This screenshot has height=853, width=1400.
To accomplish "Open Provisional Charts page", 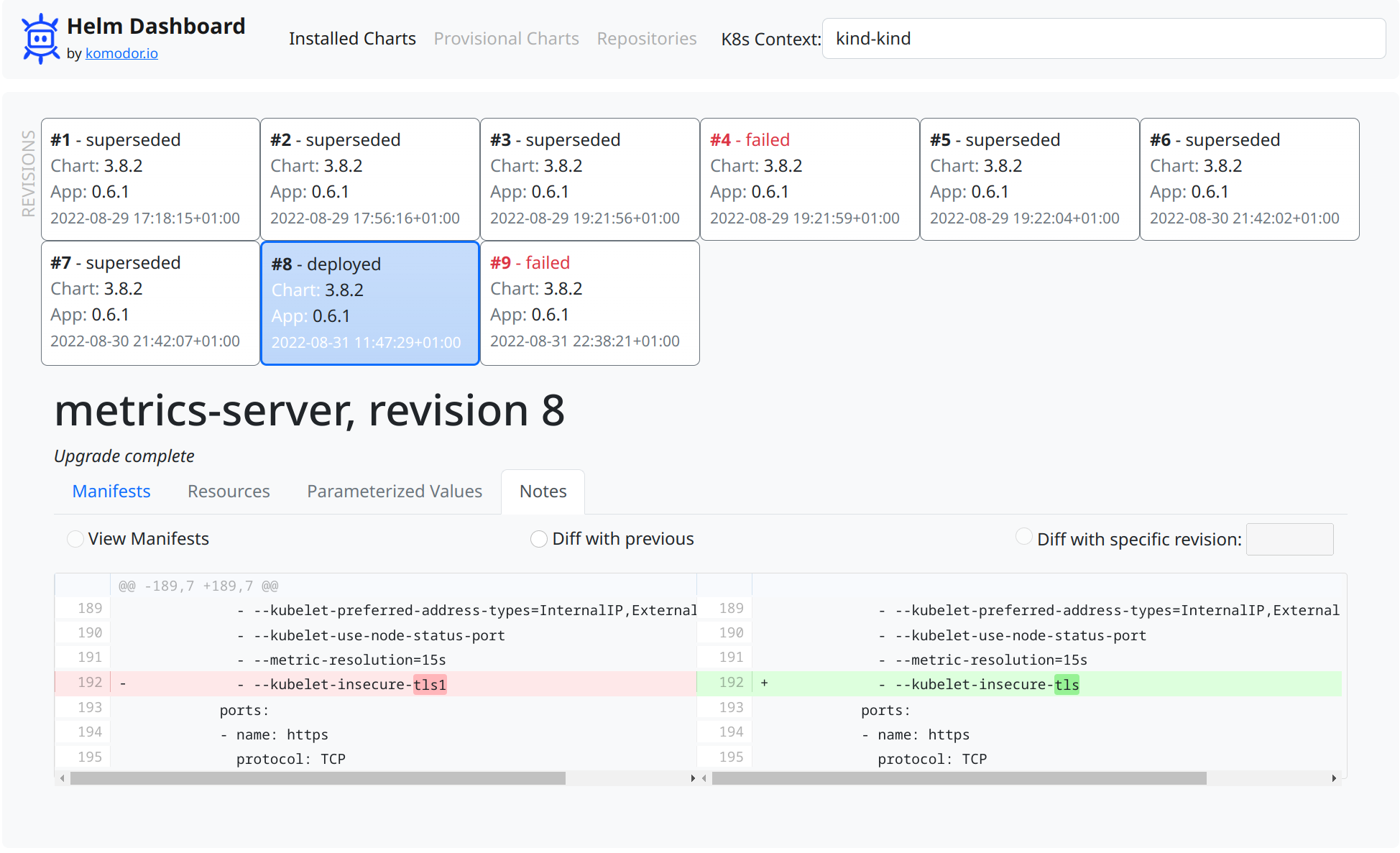I will (x=506, y=39).
